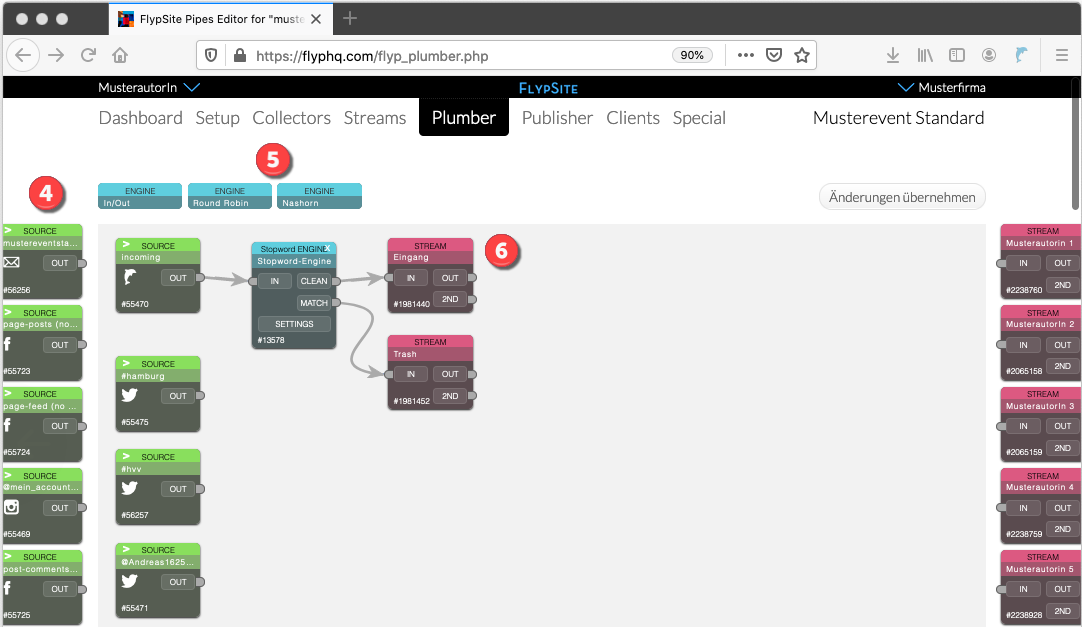
Task: Click the page vertical scrollbar
Action: [x=1076, y=145]
